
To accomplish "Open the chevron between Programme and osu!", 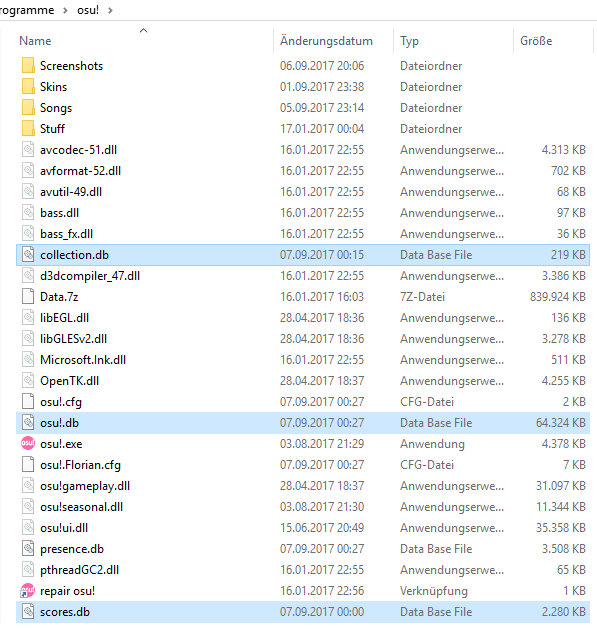I will (x=65, y=10).
